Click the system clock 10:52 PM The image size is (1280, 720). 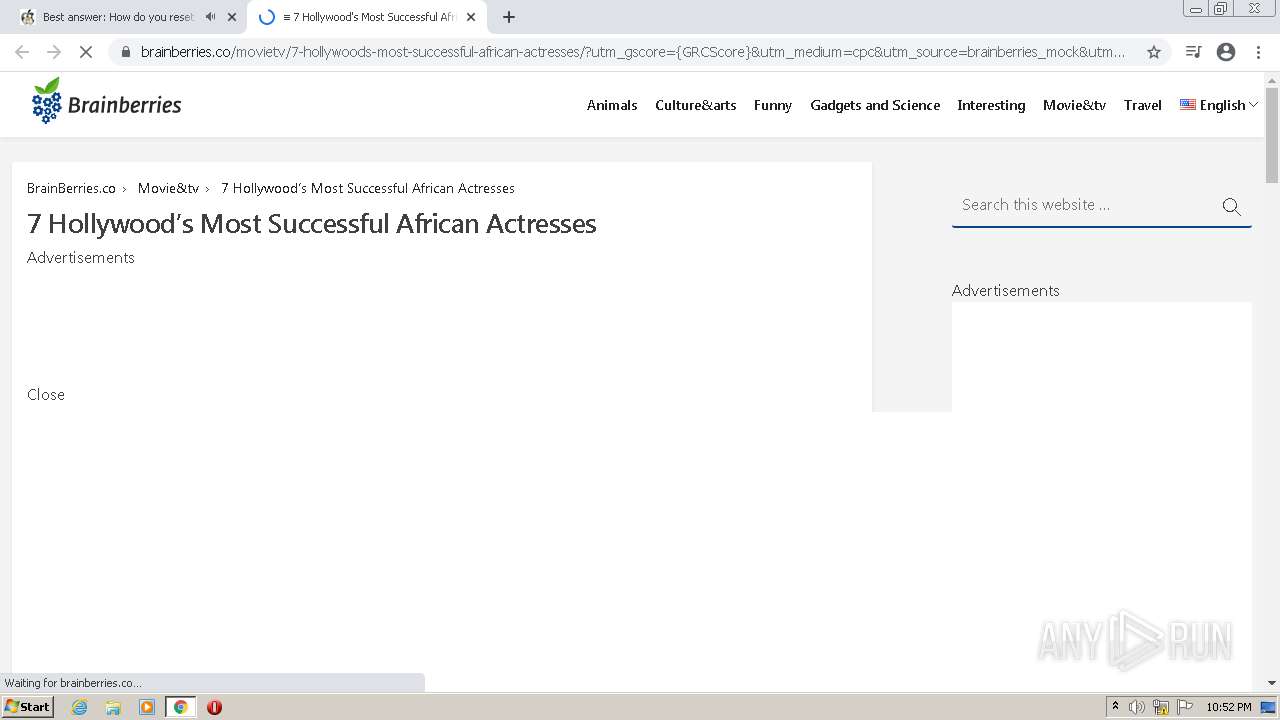click(1229, 707)
